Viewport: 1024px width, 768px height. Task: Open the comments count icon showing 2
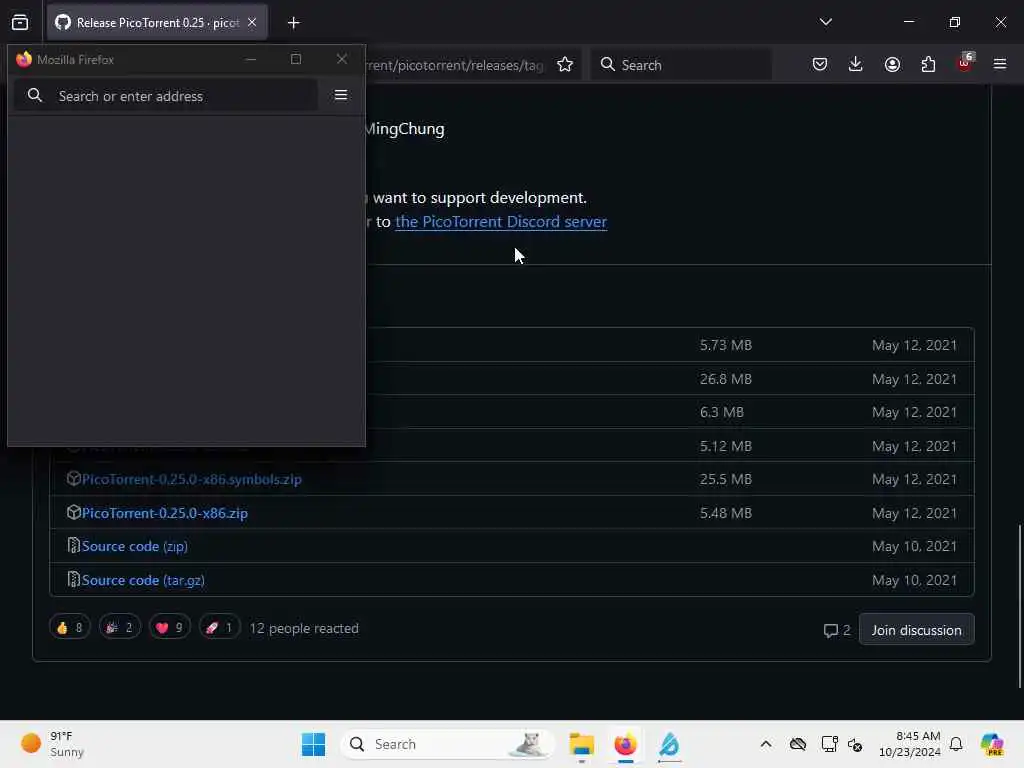(x=837, y=630)
